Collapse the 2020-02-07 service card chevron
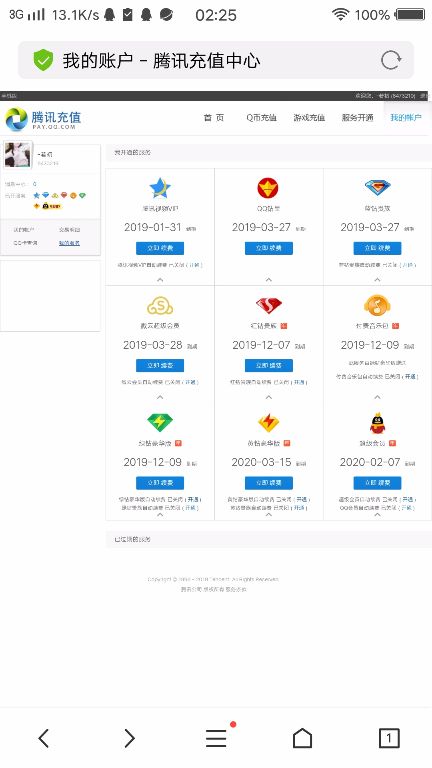The height and width of the screenshot is (768, 432). pos(377,515)
